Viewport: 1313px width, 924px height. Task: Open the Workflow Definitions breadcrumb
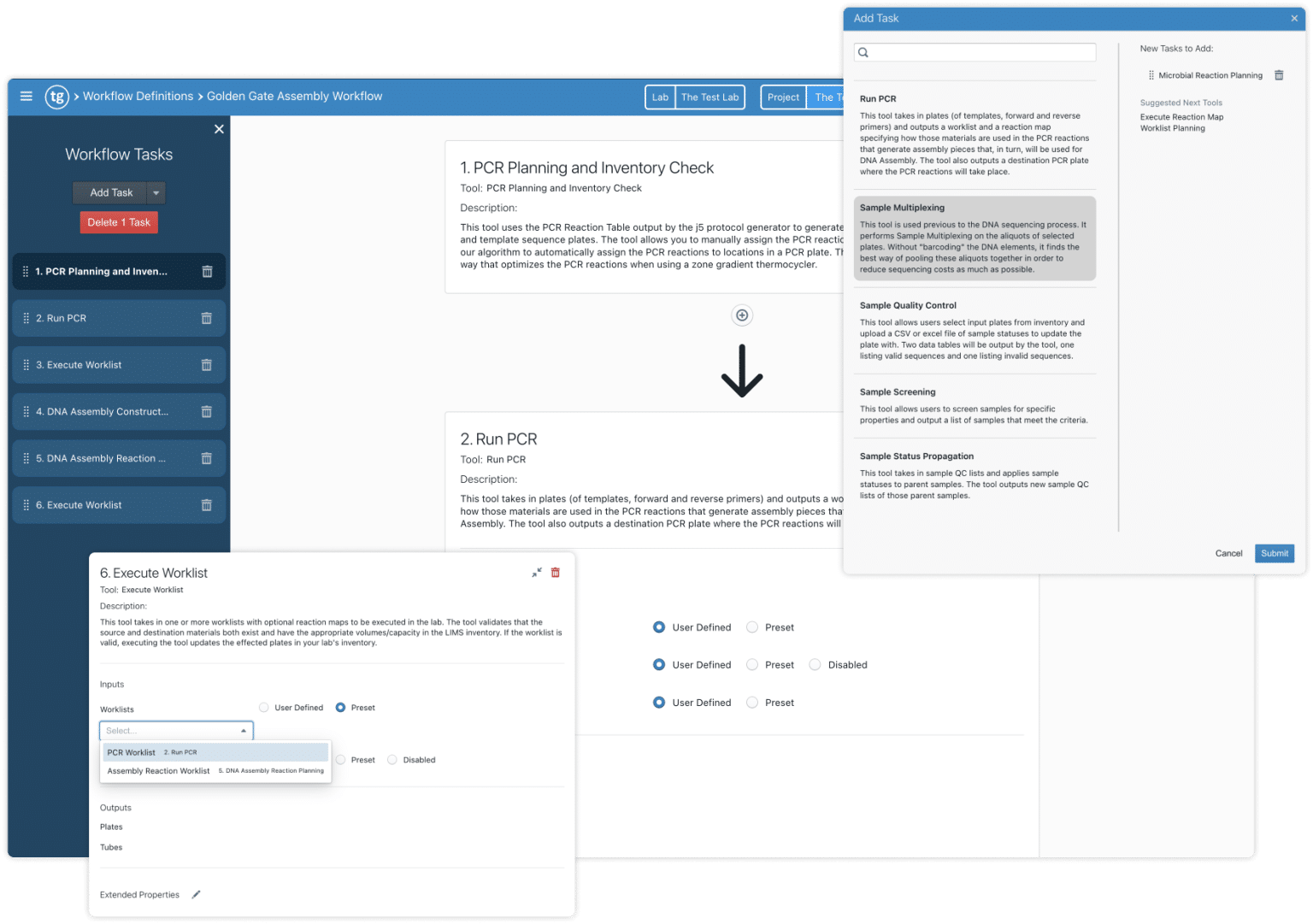pyautogui.click(x=138, y=96)
